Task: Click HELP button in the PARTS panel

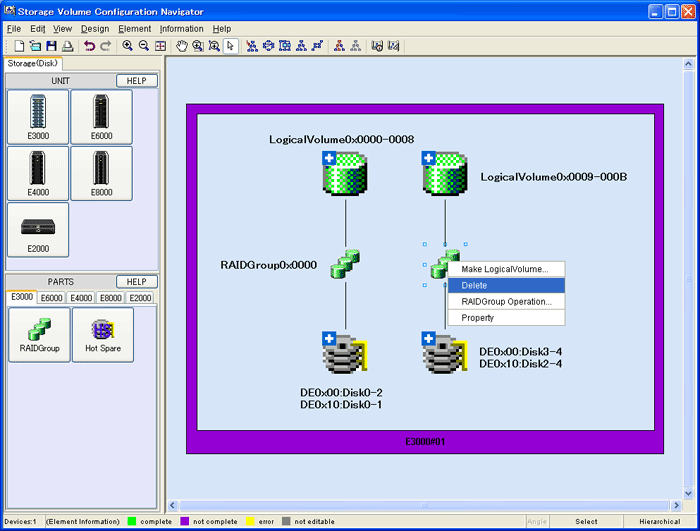Action: pos(137,282)
